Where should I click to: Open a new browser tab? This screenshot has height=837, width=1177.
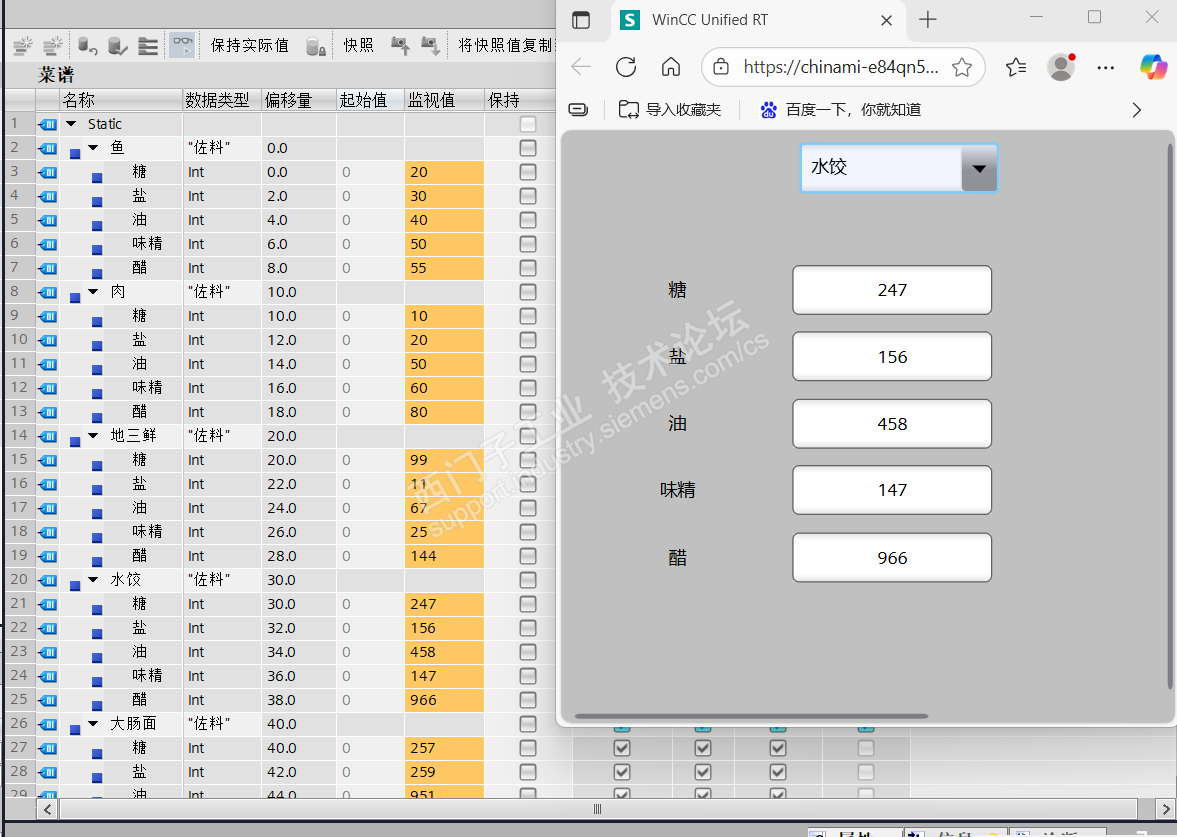(x=928, y=20)
